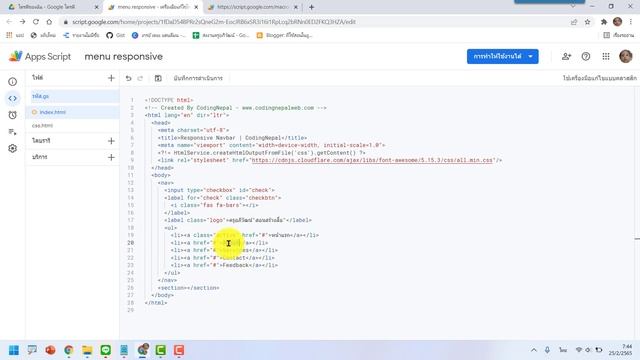Open the Google account avatar

pos(625,56)
